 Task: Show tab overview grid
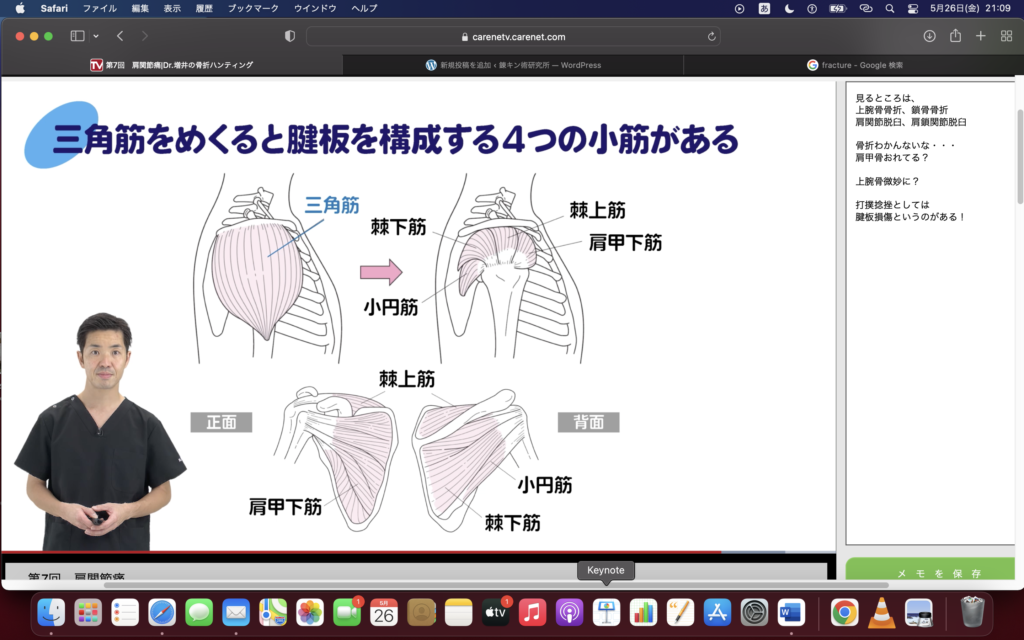click(1004, 36)
